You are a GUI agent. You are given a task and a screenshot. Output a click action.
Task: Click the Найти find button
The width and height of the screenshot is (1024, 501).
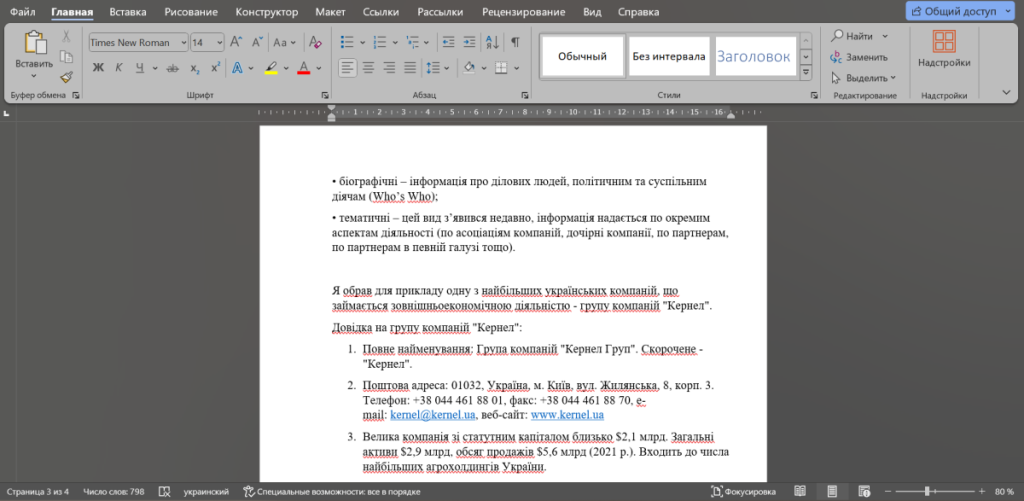[x=859, y=36]
